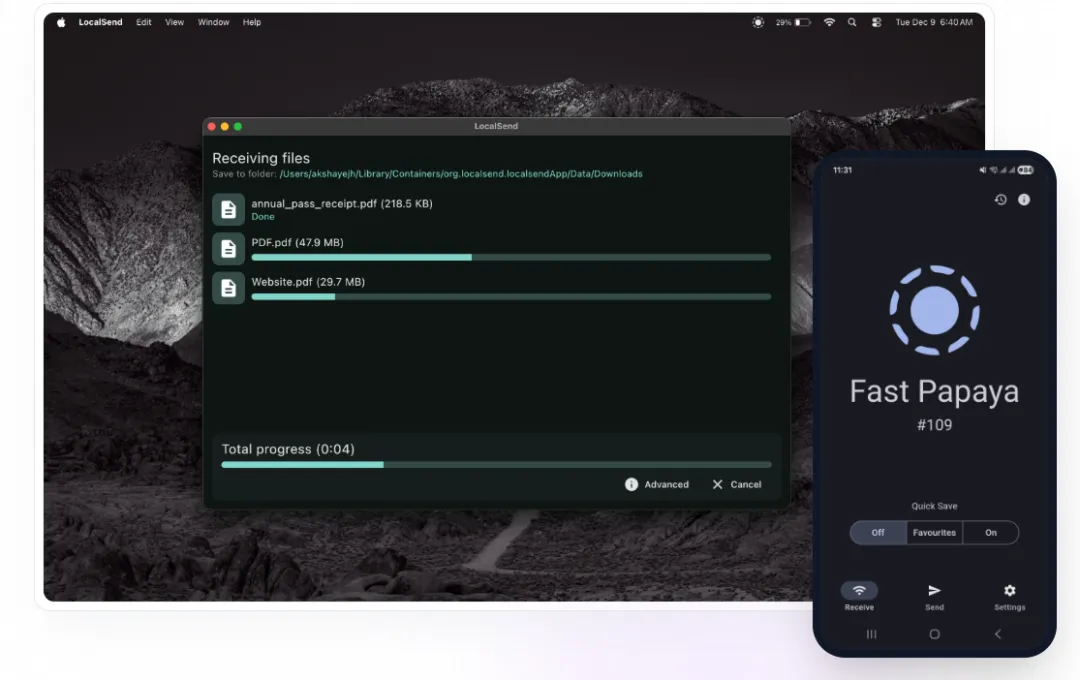Click the Total progress (0:04) label

click(288, 449)
